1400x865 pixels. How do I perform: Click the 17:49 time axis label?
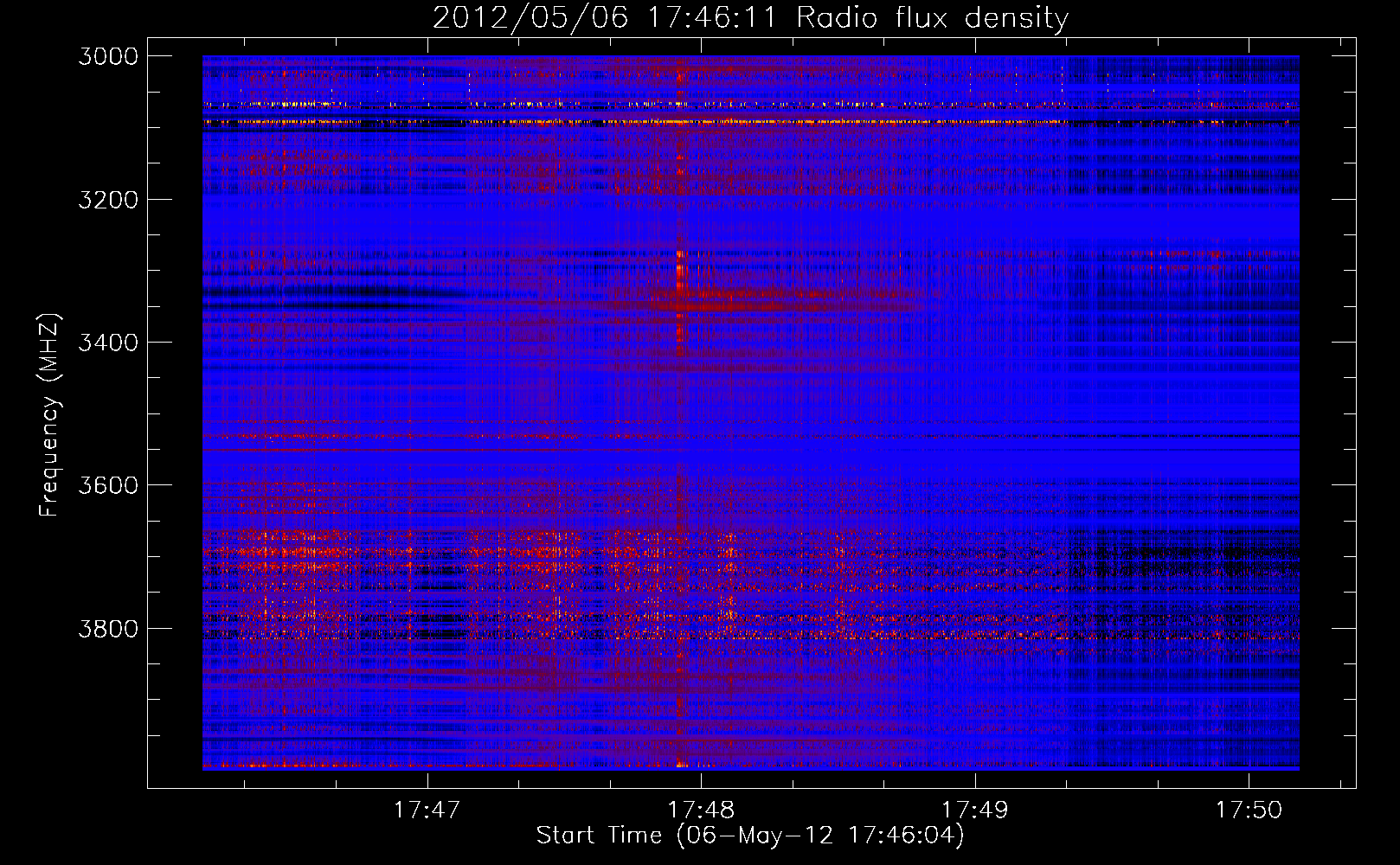975,810
